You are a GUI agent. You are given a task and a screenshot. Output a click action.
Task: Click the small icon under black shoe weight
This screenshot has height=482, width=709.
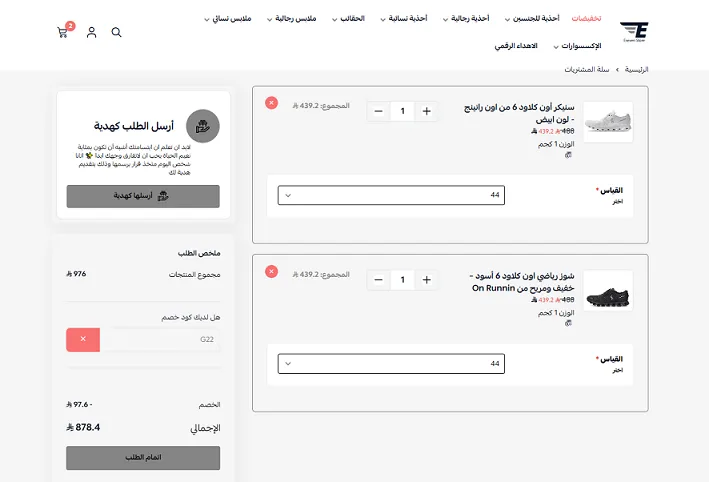[569, 323]
